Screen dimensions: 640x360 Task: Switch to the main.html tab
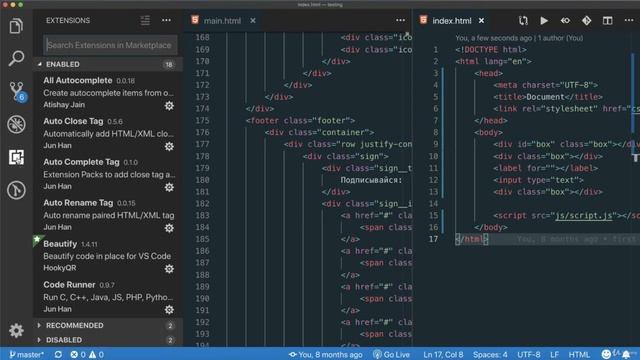pos(222,20)
